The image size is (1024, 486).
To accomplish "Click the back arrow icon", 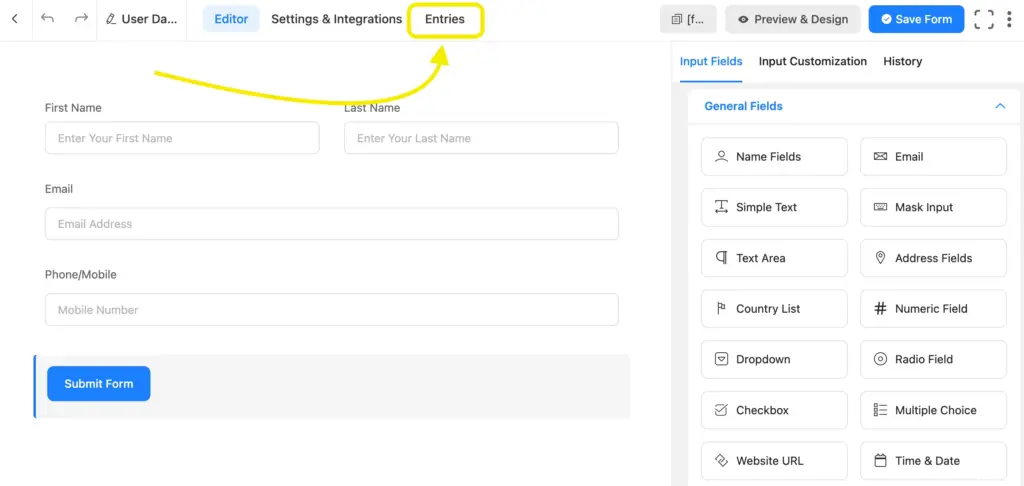I will [15, 19].
